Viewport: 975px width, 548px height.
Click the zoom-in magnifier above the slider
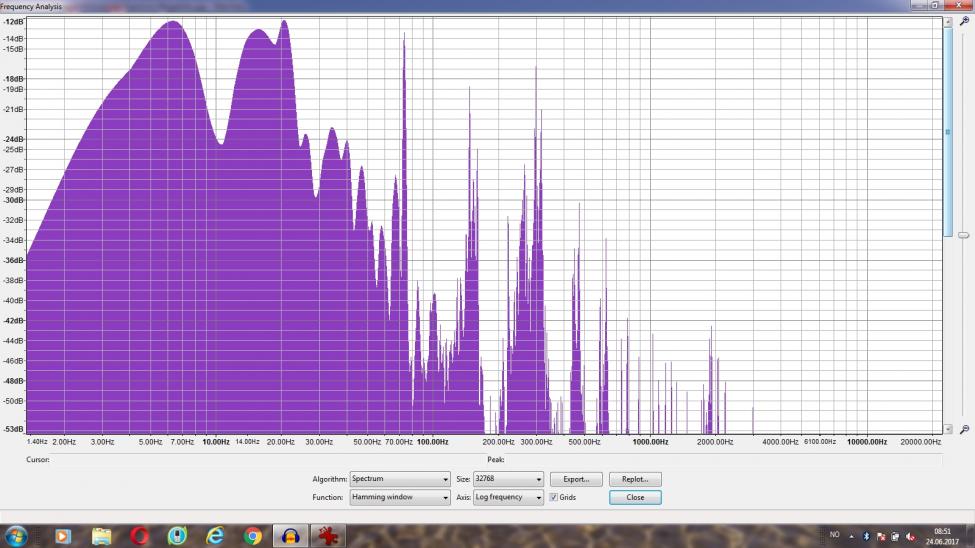pos(963,21)
